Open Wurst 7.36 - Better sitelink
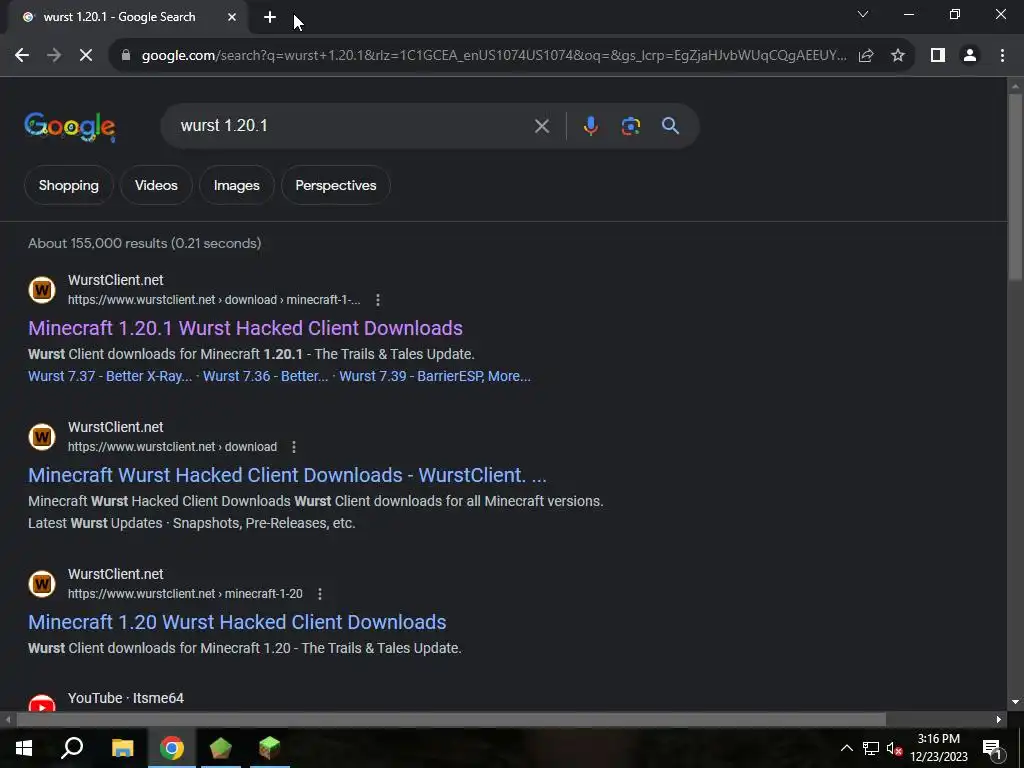Image resolution: width=1024 pixels, height=768 pixels. click(265, 376)
